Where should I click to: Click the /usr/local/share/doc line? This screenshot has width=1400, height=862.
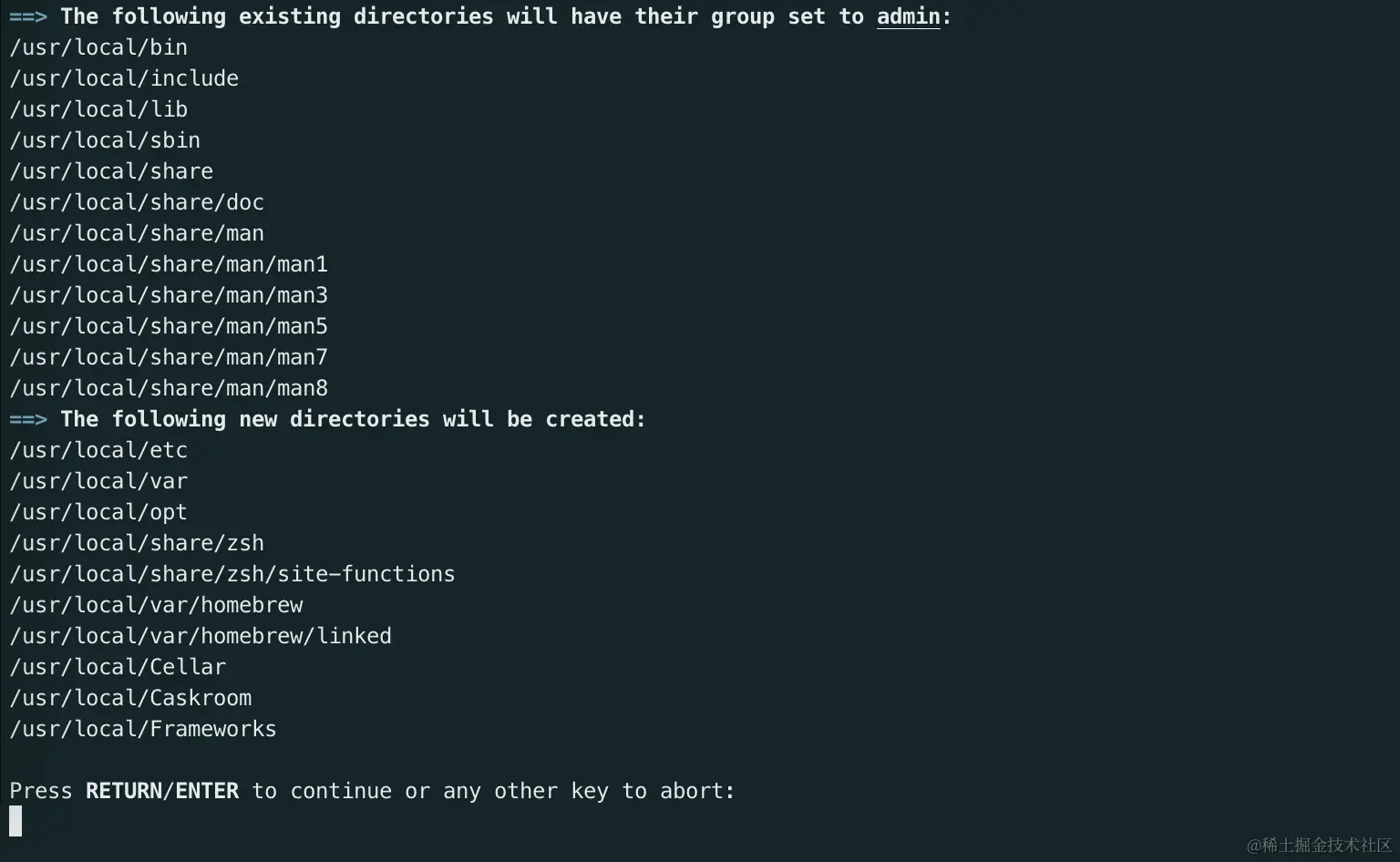coord(137,202)
